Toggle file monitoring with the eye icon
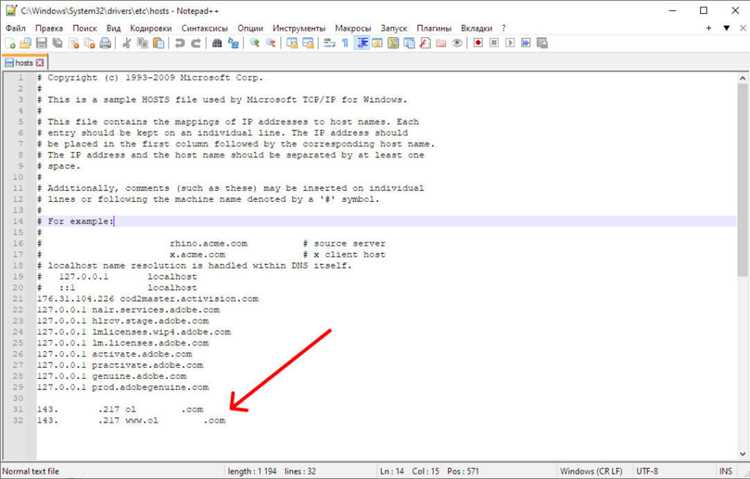 (457, 43)
